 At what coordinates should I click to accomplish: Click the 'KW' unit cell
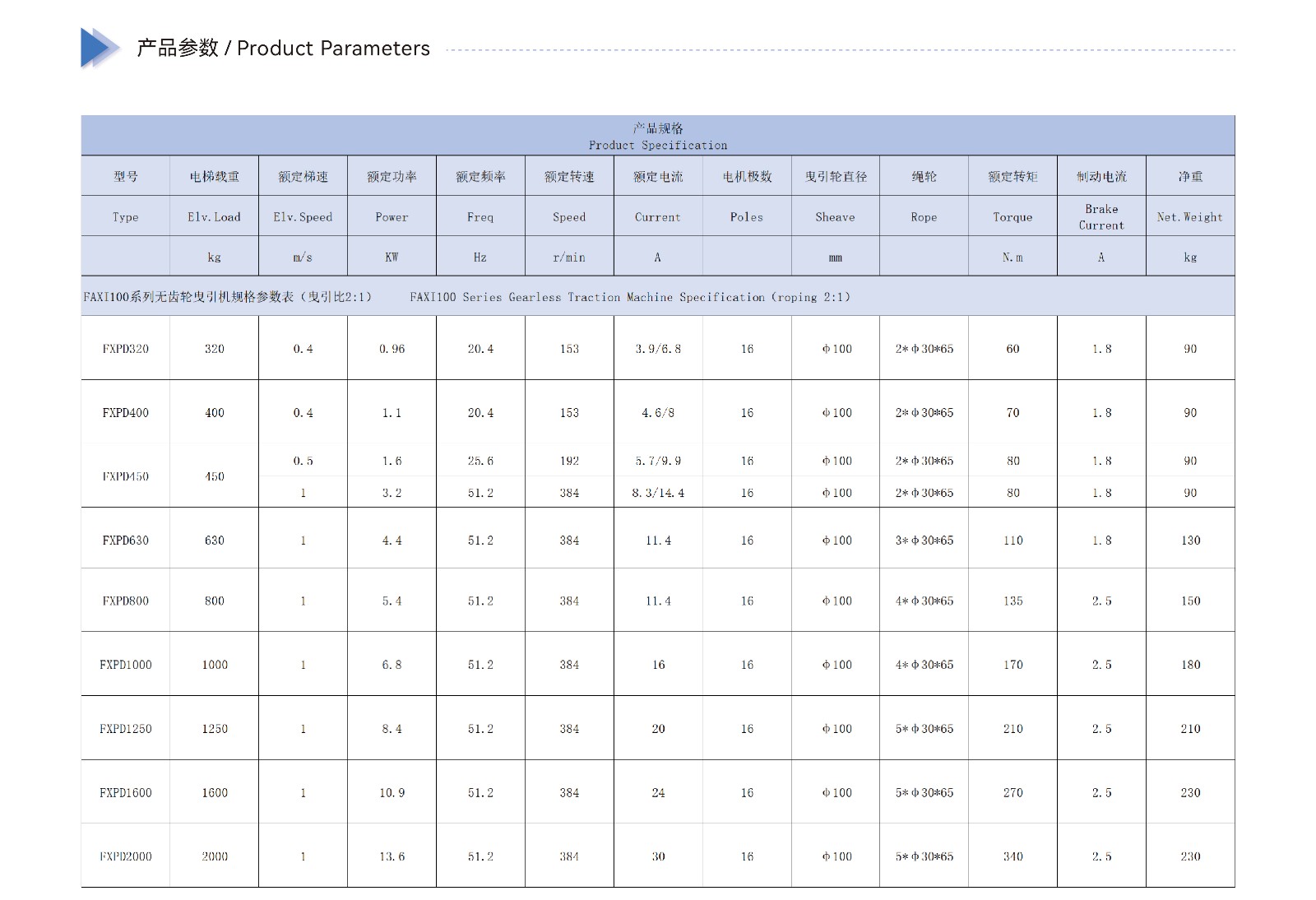point(392,257)
